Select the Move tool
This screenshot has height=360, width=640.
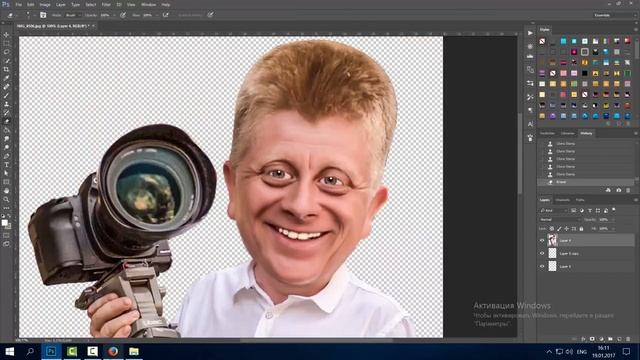pyautogui.click(x=6, y=35)
